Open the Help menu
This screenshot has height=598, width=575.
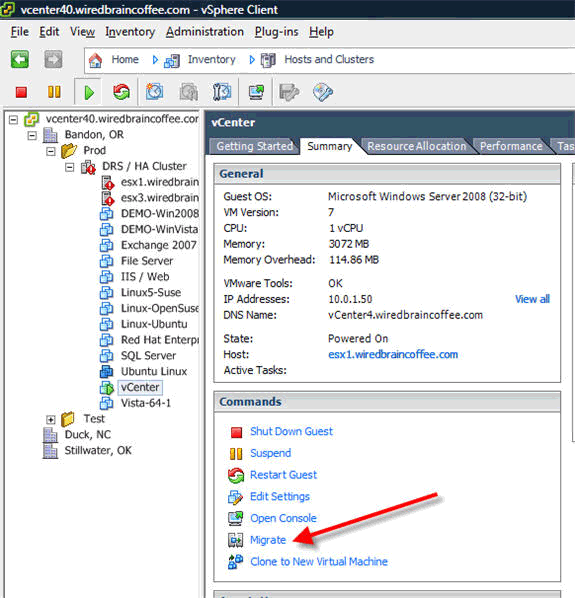(321, 32)
